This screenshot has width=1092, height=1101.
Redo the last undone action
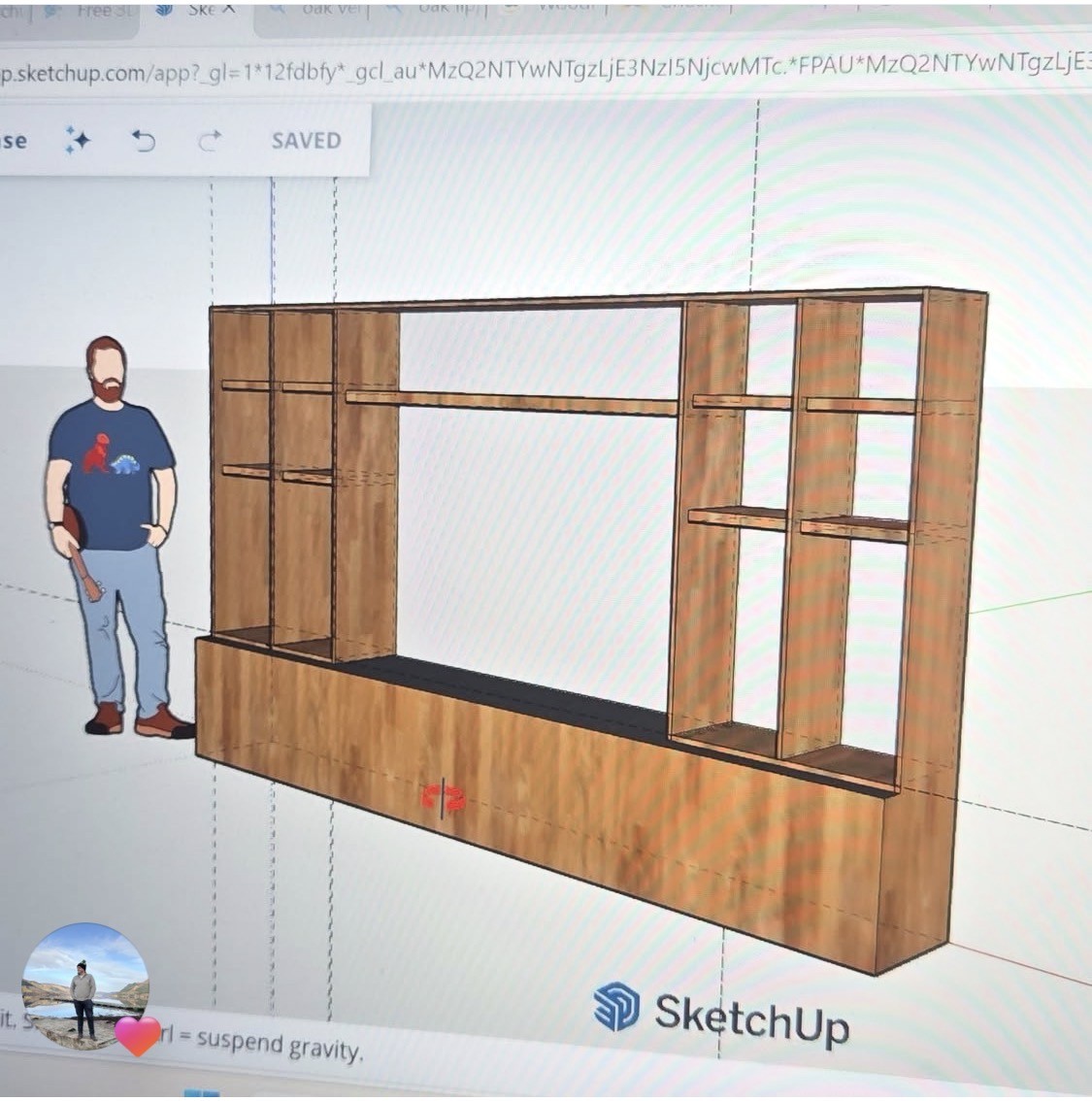pos(209,141)
